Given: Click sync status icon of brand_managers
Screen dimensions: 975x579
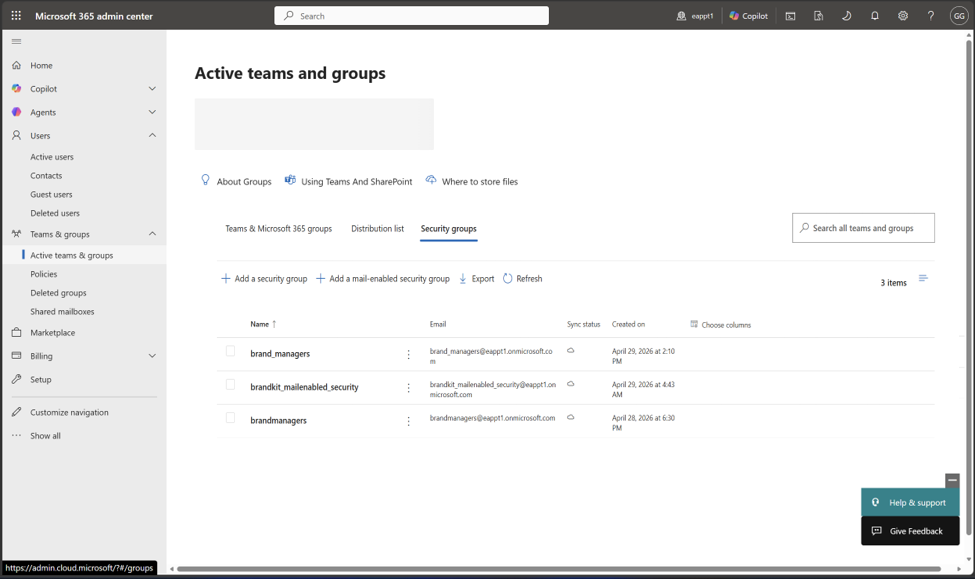Looking at the screenshot, I should pos(570,351).
